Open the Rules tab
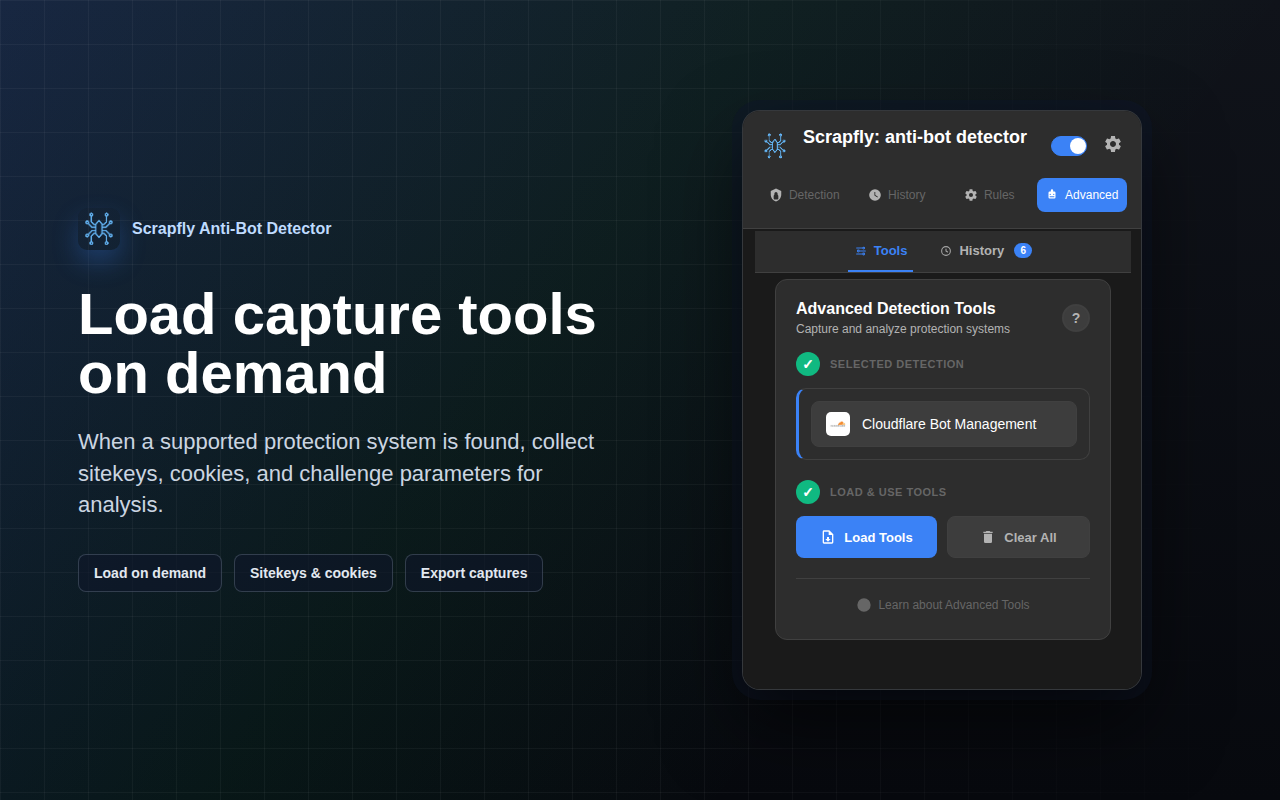 [989, 195]
